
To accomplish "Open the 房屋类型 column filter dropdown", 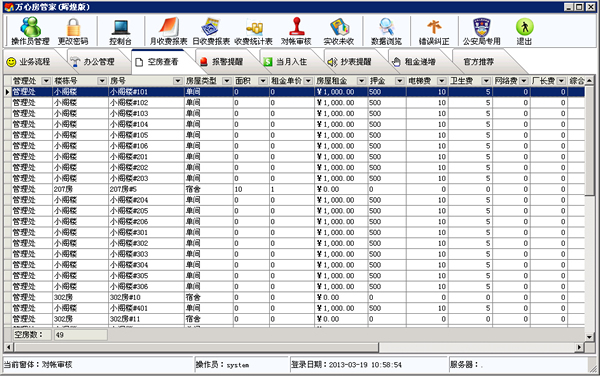I will 227,81.
